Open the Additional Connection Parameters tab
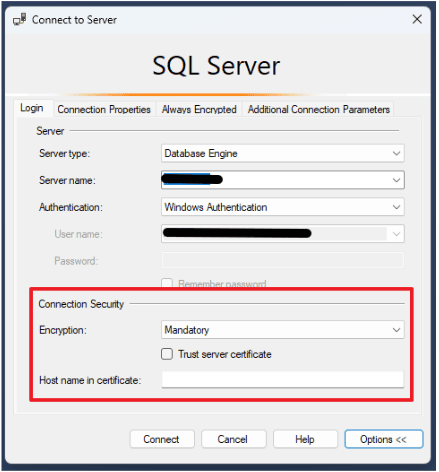The image size is (439, 472). [x=318, y=109]
